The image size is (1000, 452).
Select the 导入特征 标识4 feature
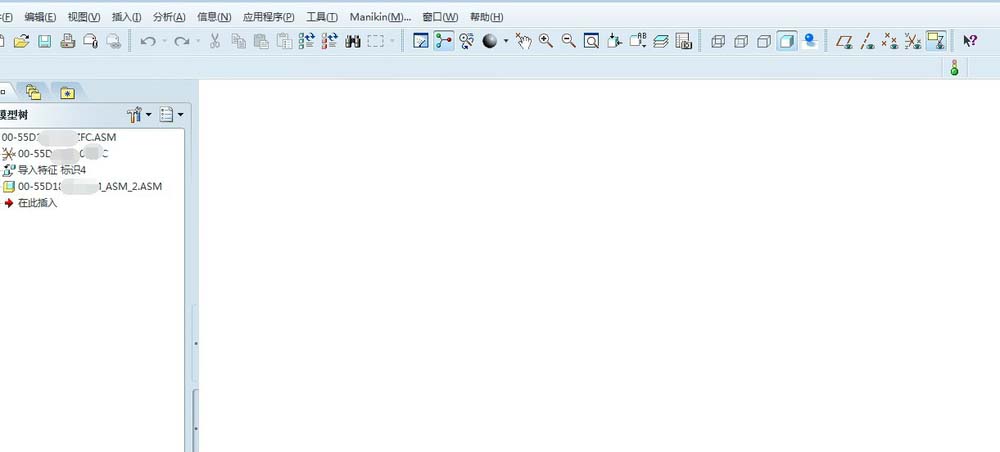[52, 170]
